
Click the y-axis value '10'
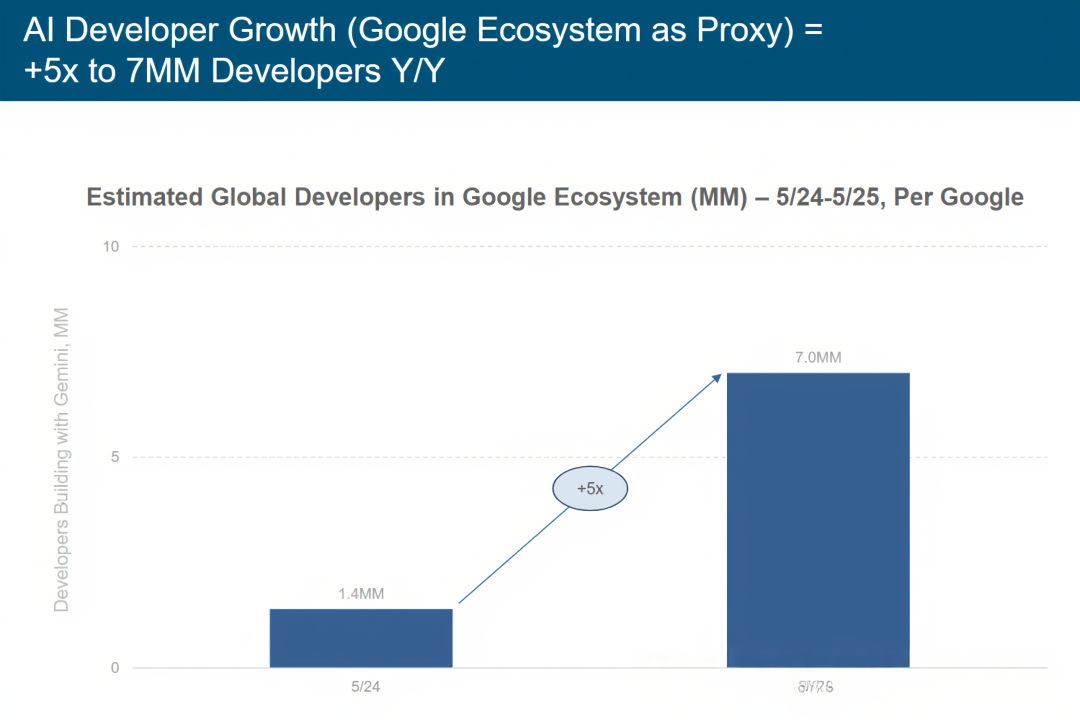(111, 247)
